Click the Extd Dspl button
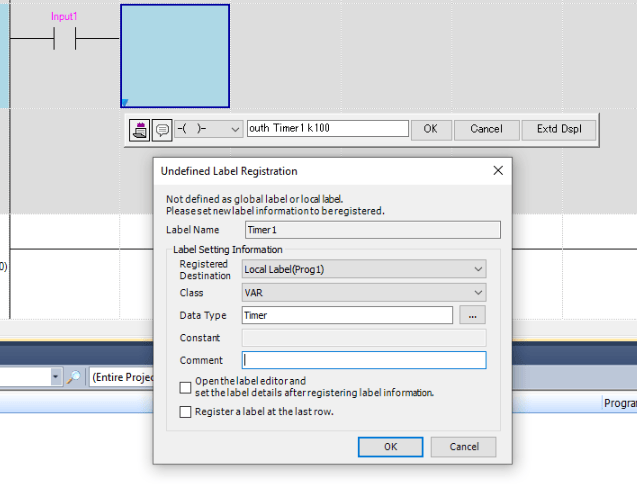The height and width of the screenshot is (502, 637). point(559,129)
